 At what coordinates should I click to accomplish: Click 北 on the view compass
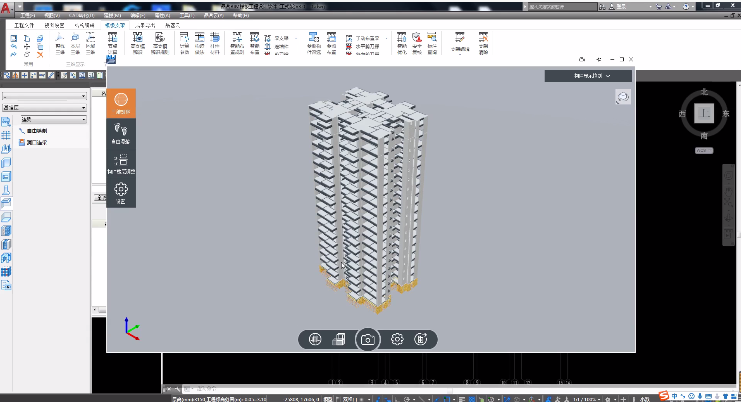pyautogui.click(x=704, y=92)
